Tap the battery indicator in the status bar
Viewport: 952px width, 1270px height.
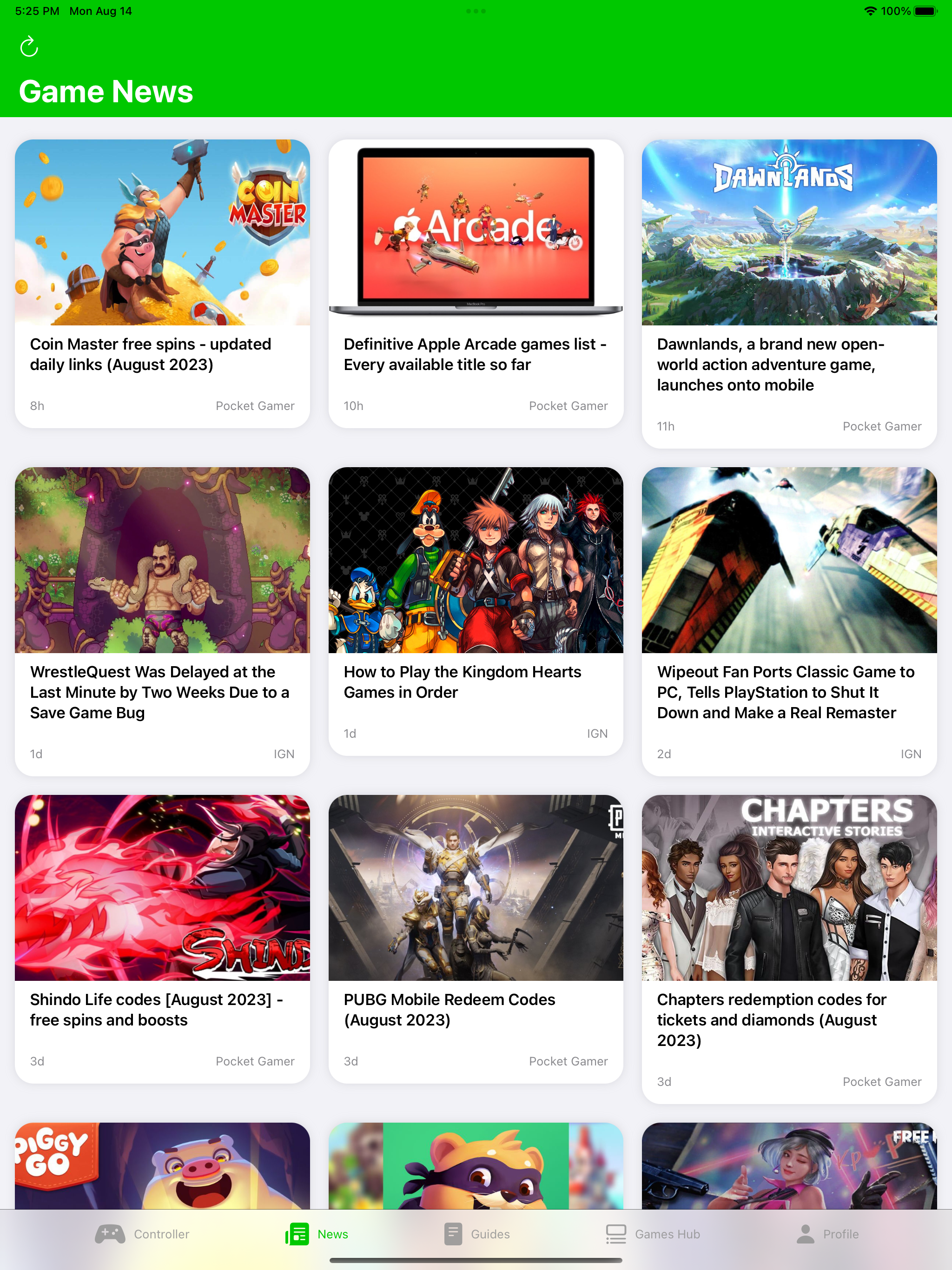[x=925, y=11]
